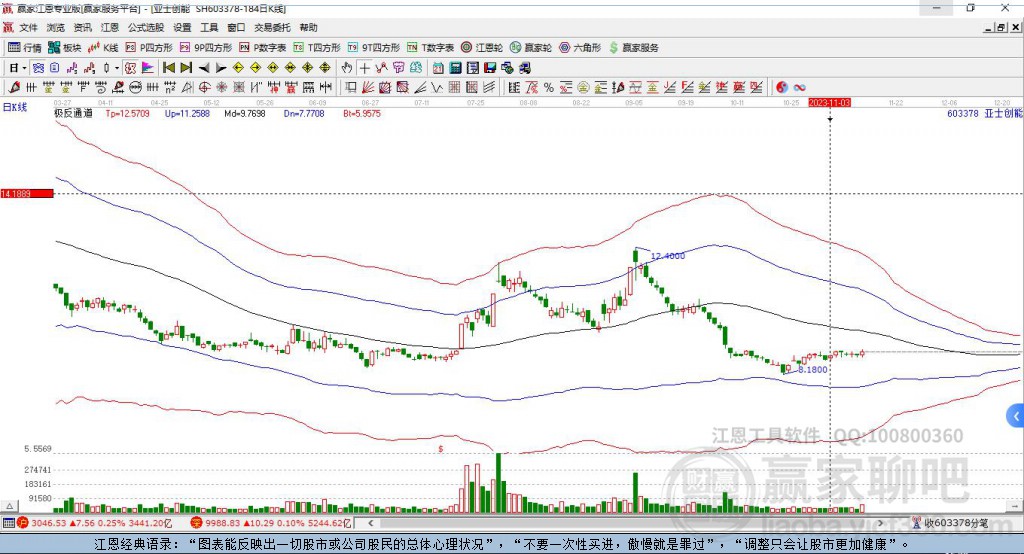Toggle the crosshair cursor tool
Image resolution: width=1024 pixels, height=554 pixels.
coord(364,68)
